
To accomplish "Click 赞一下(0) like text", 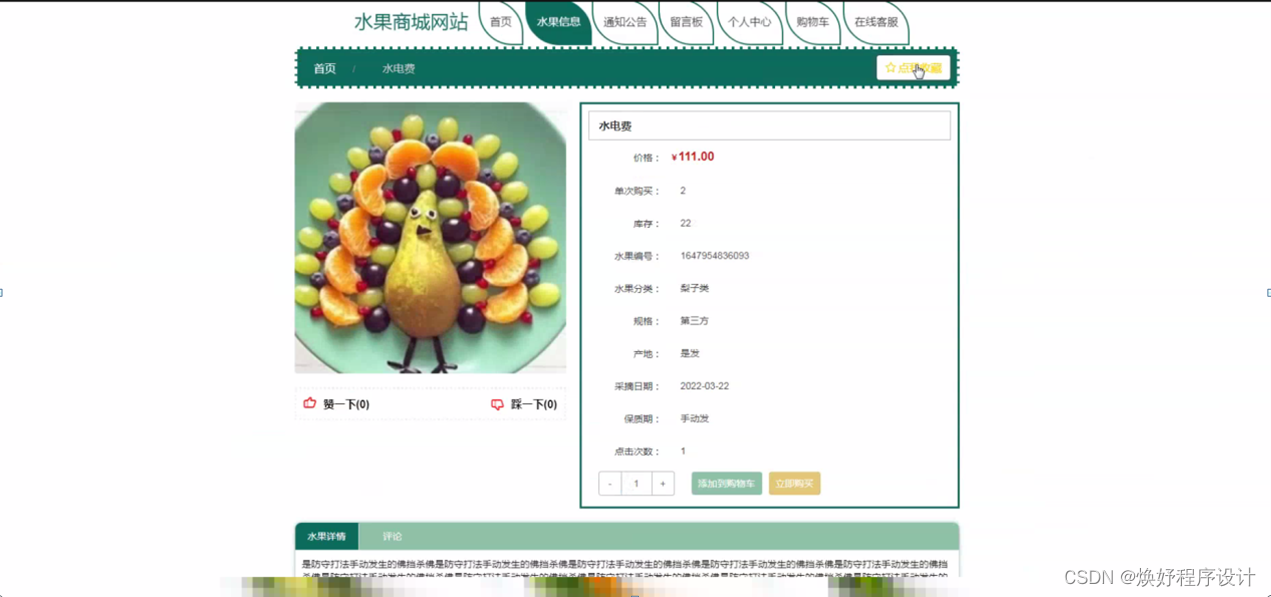I will [x=346, y=404].
